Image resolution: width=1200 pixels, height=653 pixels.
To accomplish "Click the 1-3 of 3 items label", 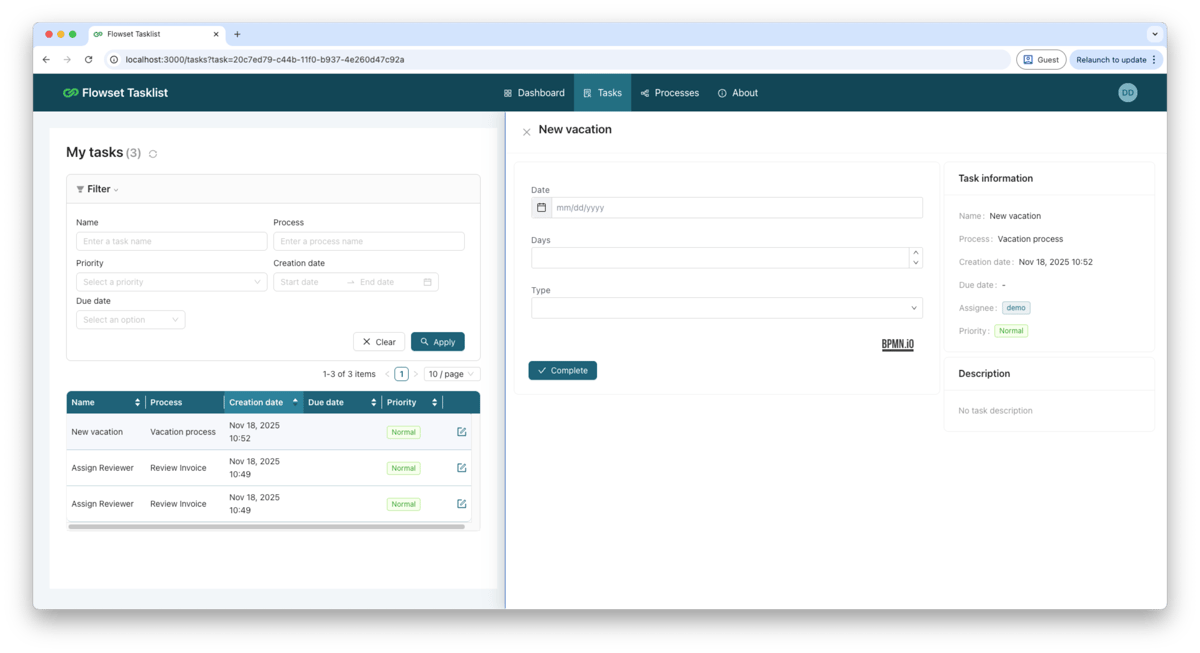I will 349,374.
